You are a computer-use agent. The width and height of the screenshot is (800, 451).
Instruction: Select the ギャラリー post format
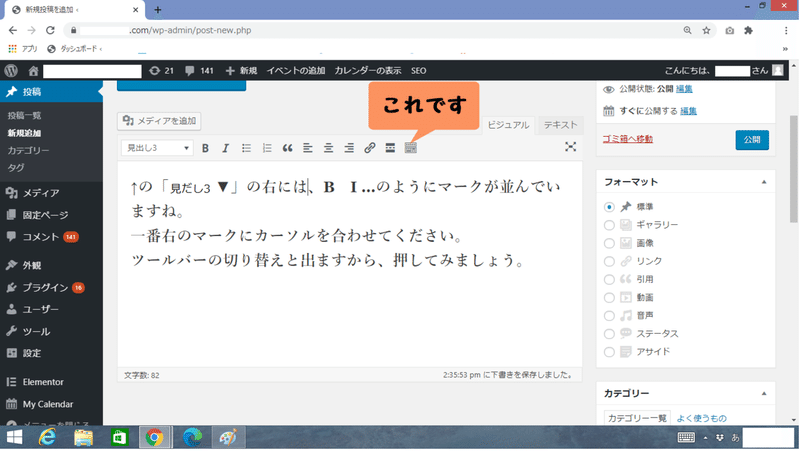click(x=609, y=225)
